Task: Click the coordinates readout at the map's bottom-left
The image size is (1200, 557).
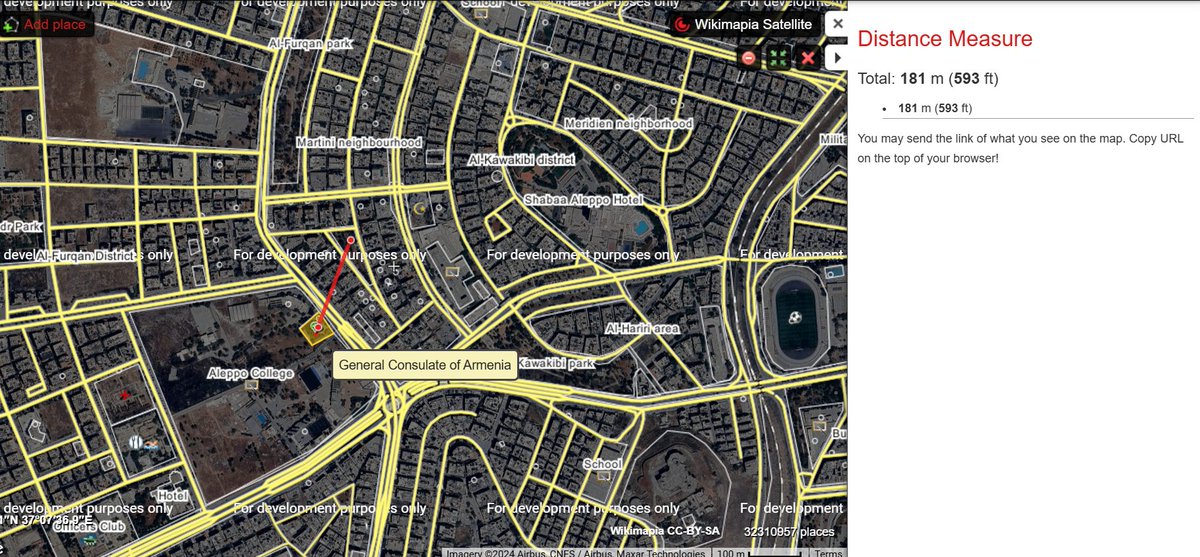Action: pos(47,521)
